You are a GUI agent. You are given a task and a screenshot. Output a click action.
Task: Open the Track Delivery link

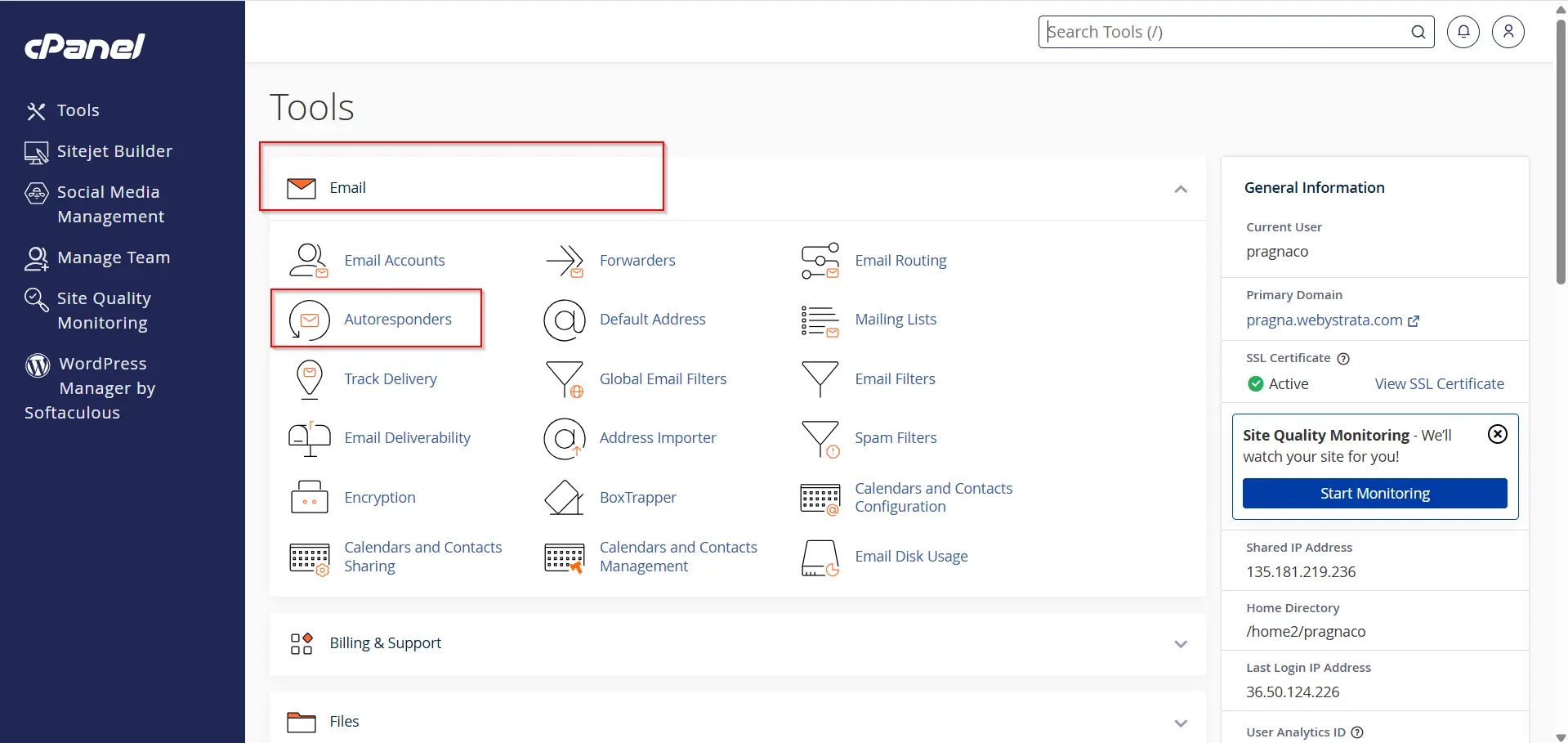pyautogui.click(x=391, y=379)
